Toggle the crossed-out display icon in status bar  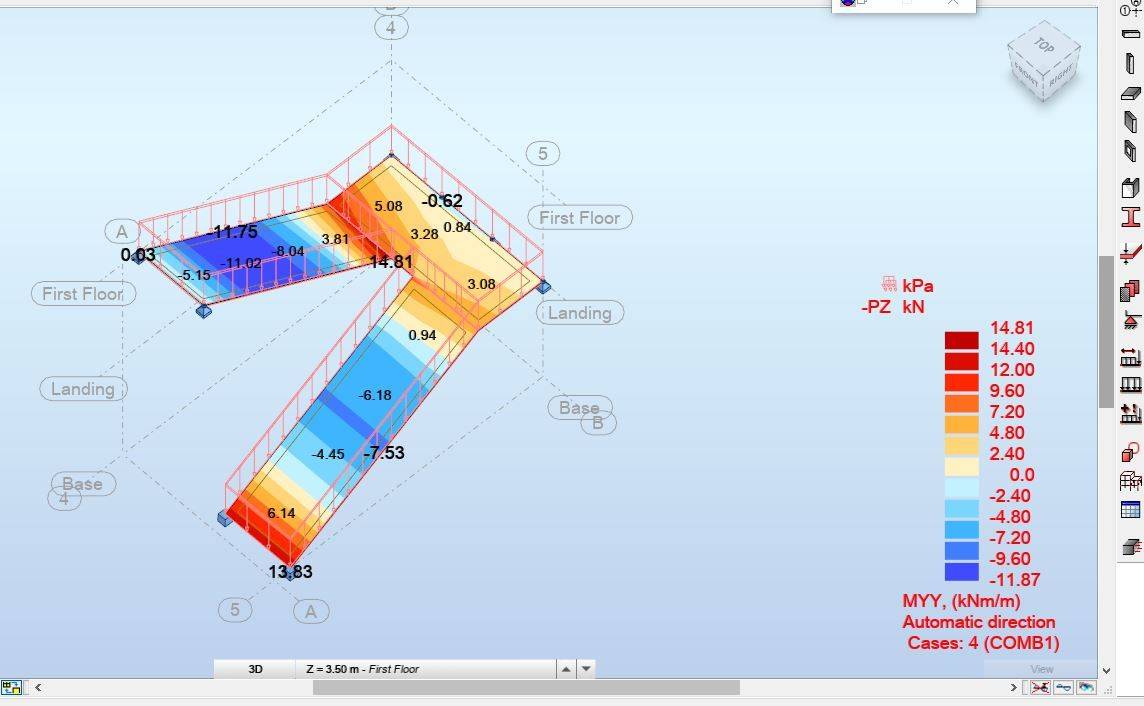coord(1041,688)
